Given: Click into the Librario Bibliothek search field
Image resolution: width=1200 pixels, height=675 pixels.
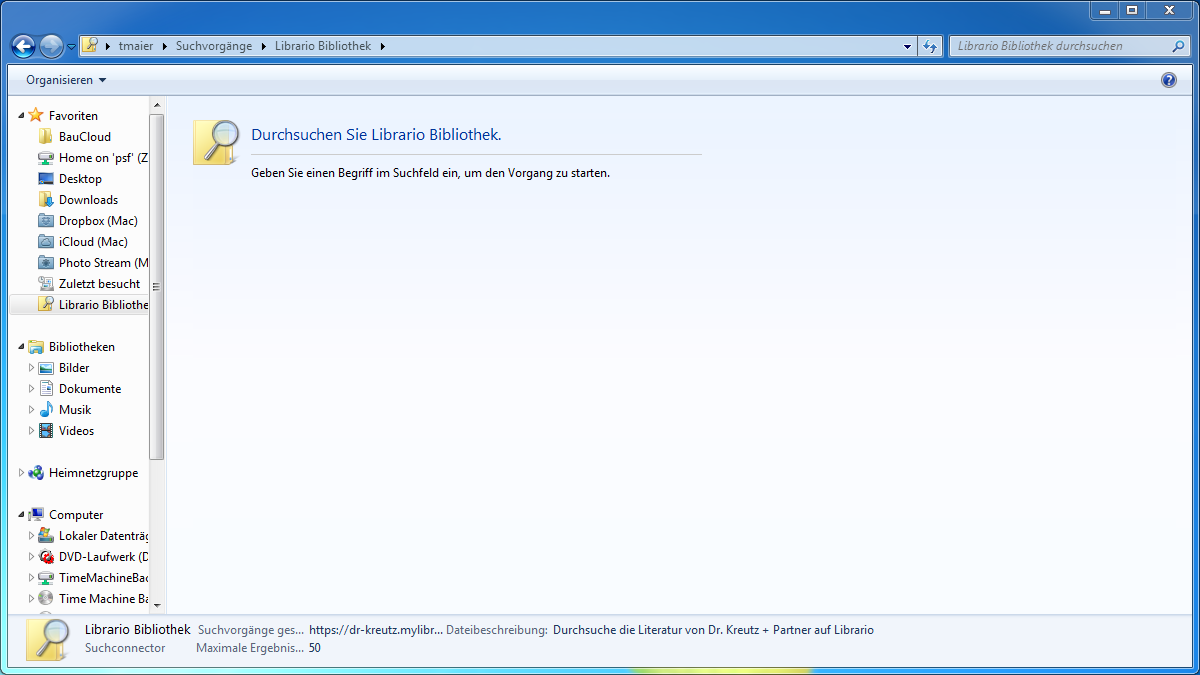Looking at the screenshot, I should click(1058, 46).
